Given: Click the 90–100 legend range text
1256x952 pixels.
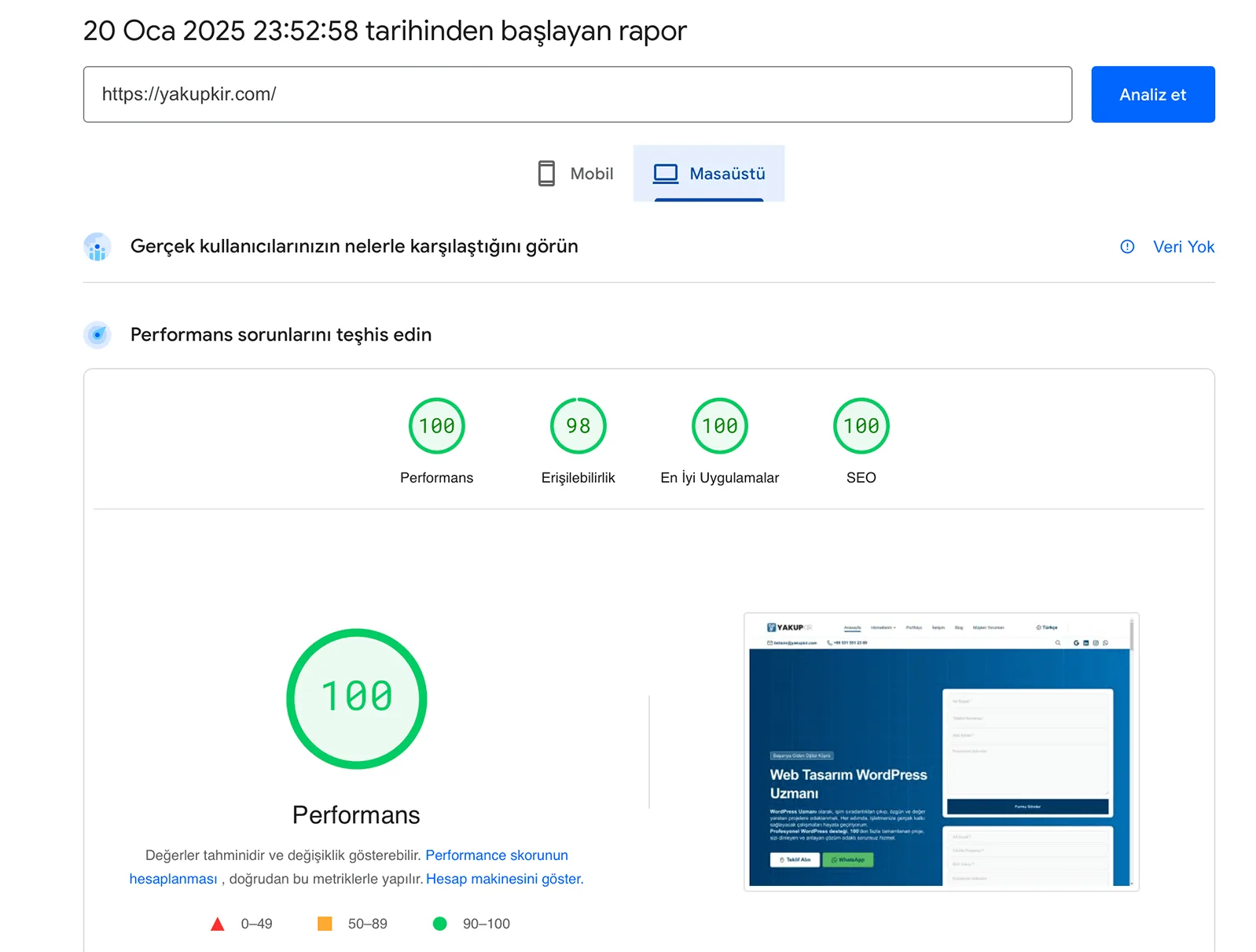Looking at the screenshot, I should [487, 924].
